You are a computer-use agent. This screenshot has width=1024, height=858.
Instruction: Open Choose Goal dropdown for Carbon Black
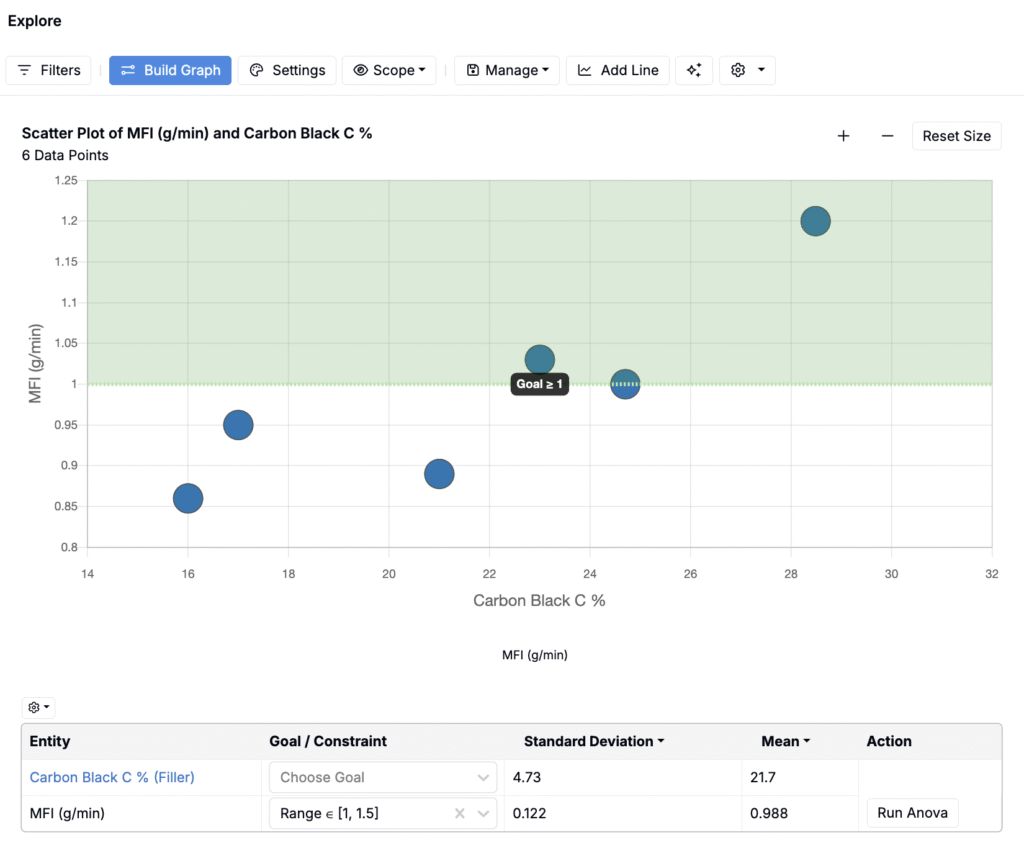[x=383, y=777]
